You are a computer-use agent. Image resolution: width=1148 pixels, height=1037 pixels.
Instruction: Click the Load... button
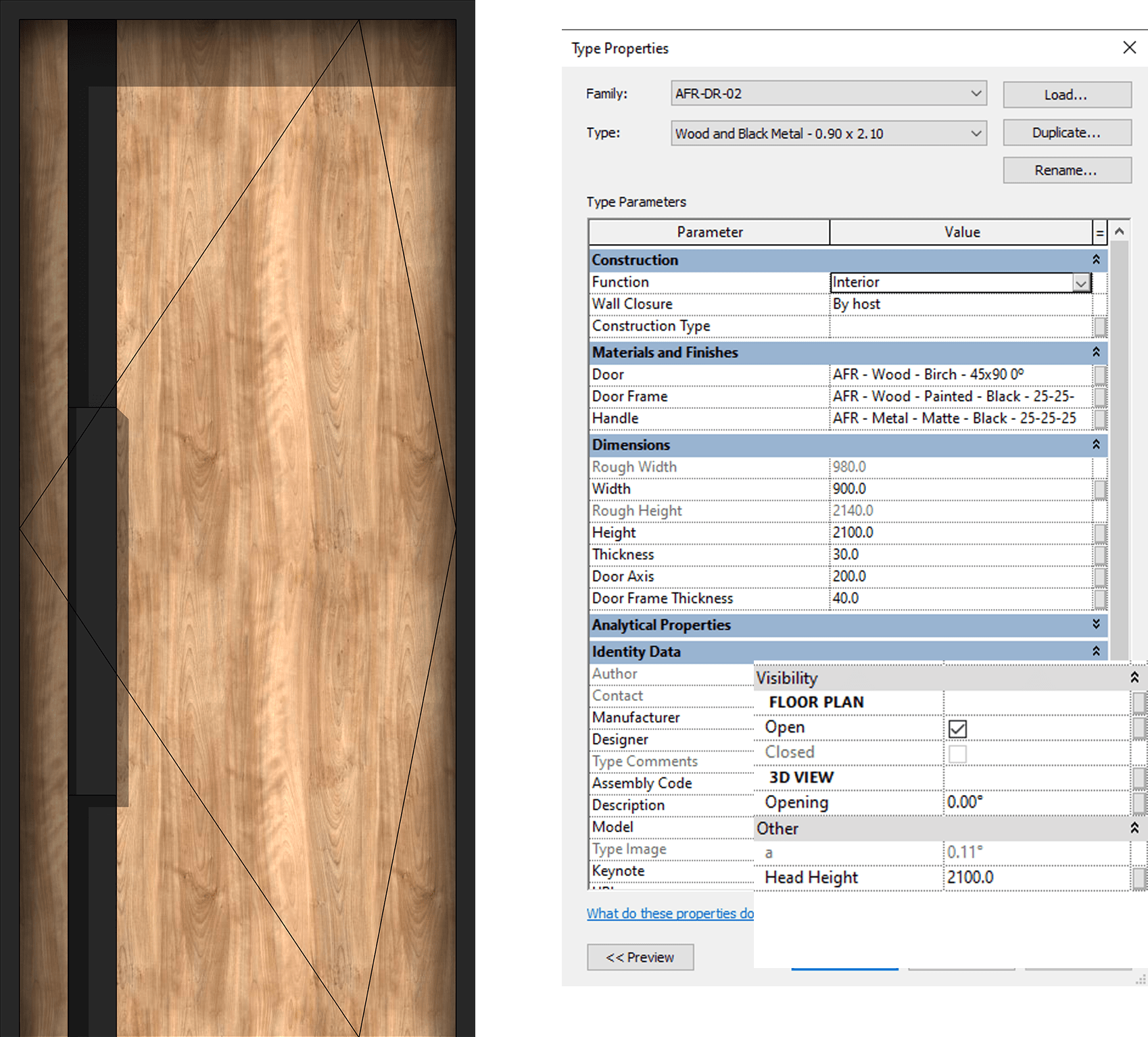coord(1066,95)
